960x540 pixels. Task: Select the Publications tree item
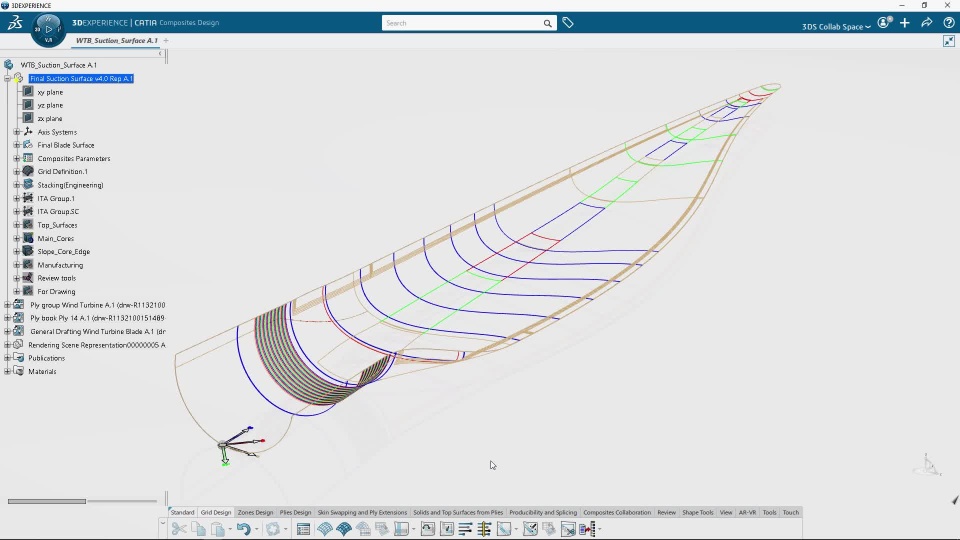click(47, 358)
